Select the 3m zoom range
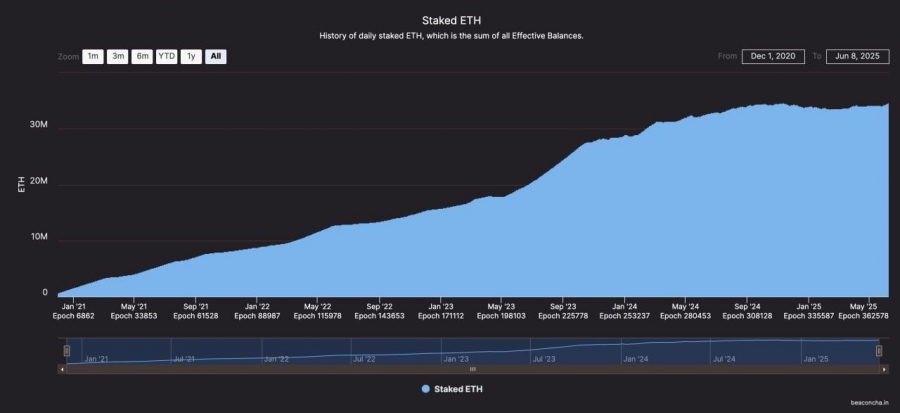 118,57
